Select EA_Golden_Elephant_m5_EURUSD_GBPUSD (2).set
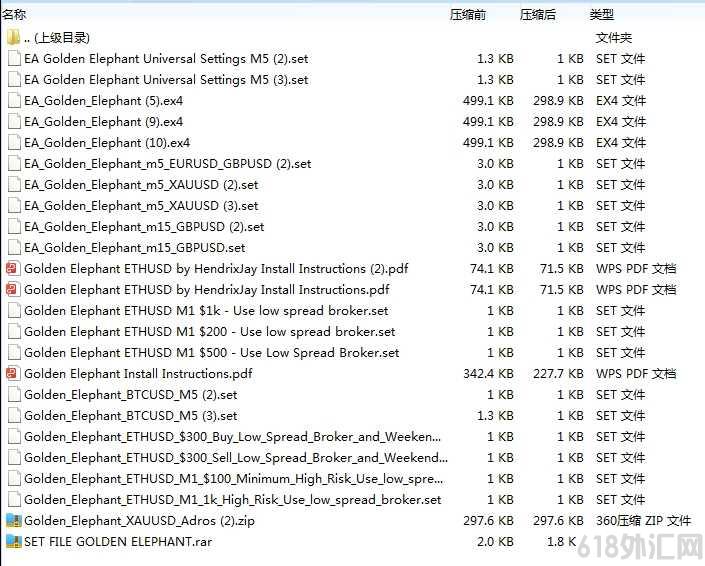Viewport: 705px width, 566px height. point(168,164)
